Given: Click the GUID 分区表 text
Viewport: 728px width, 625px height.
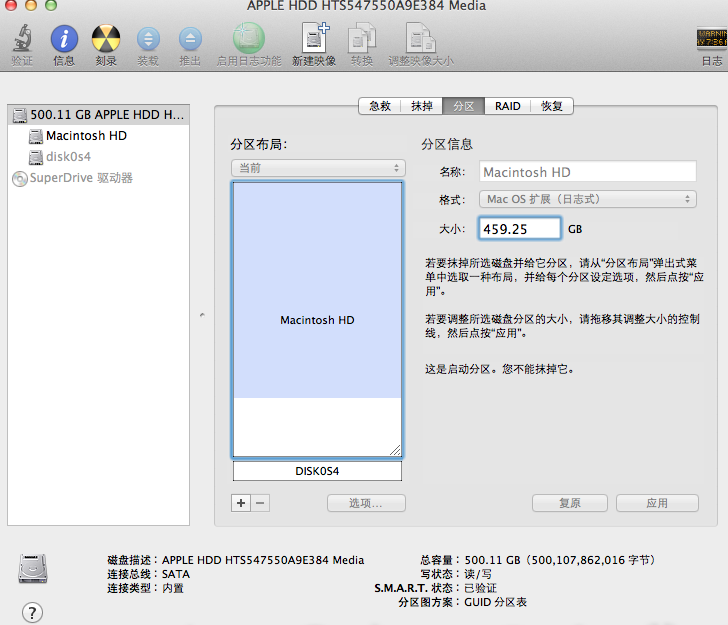Looking at the screenshot, I should pyautogui.click(x=495, y=602).
